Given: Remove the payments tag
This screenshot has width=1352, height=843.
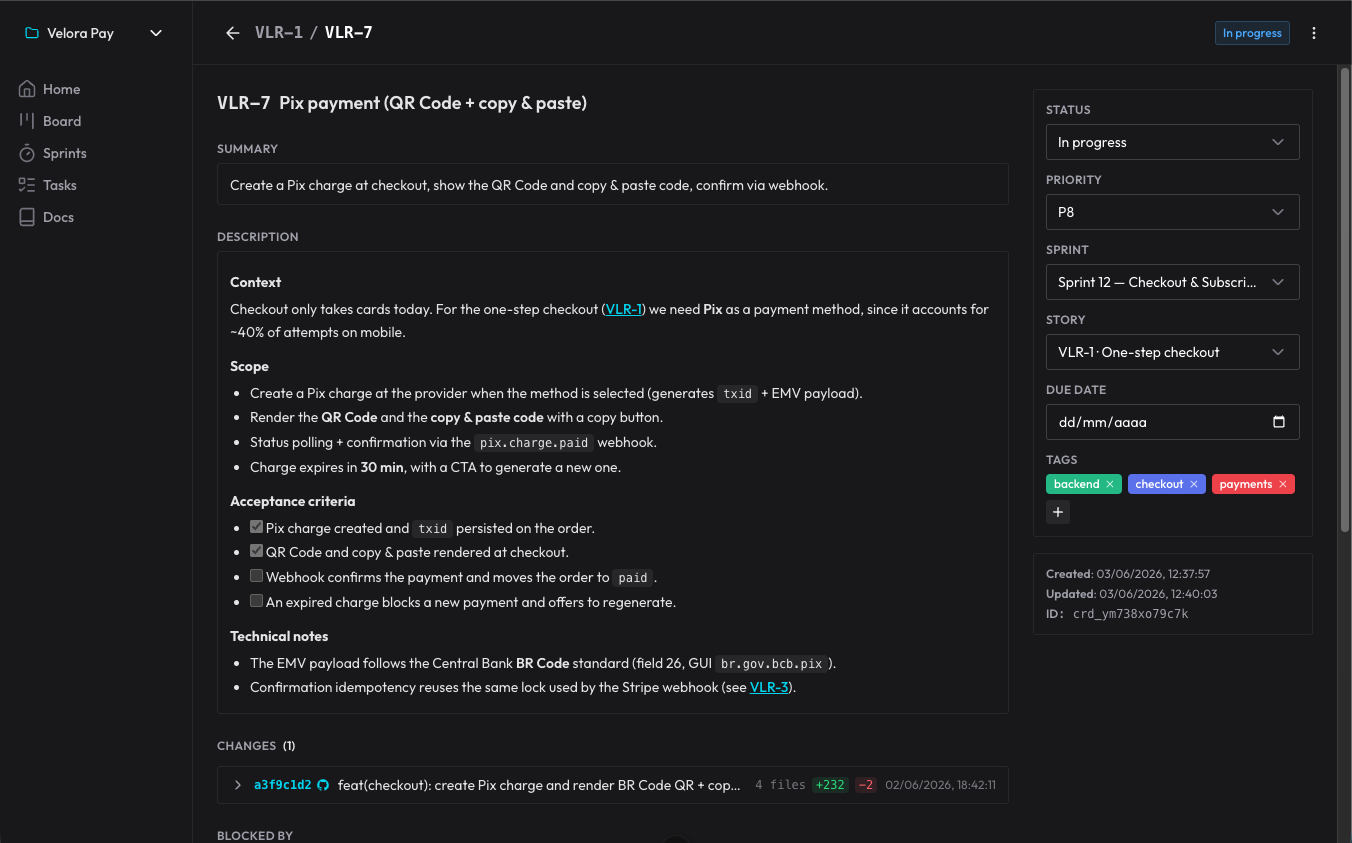Looking at the screenshot, I should [x=1282, y=484].
